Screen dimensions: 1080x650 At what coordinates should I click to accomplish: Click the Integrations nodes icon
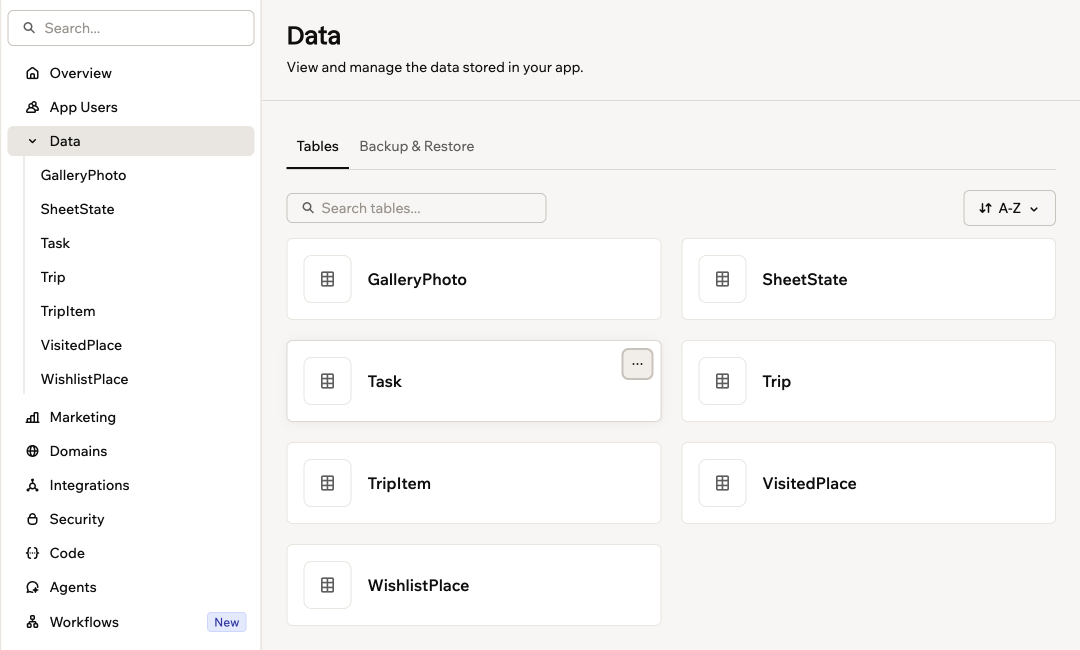click(32, 485)
